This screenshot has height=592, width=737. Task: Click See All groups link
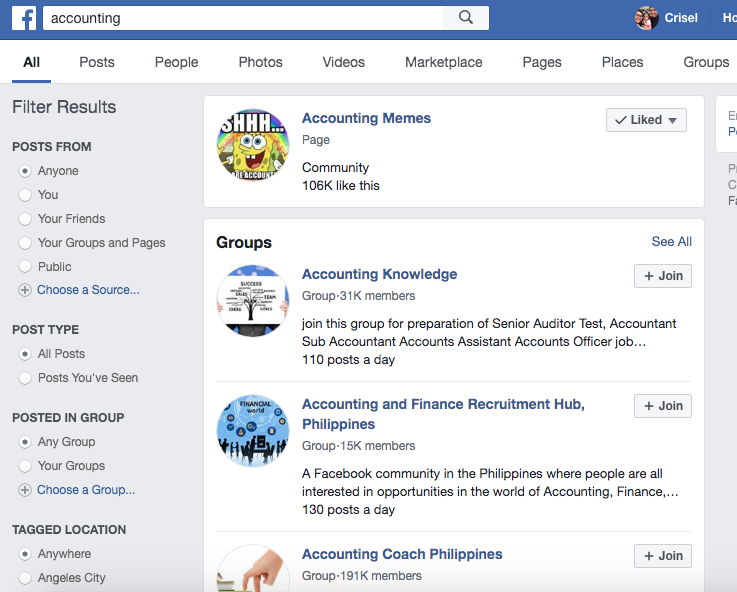[x=672, y=241]
